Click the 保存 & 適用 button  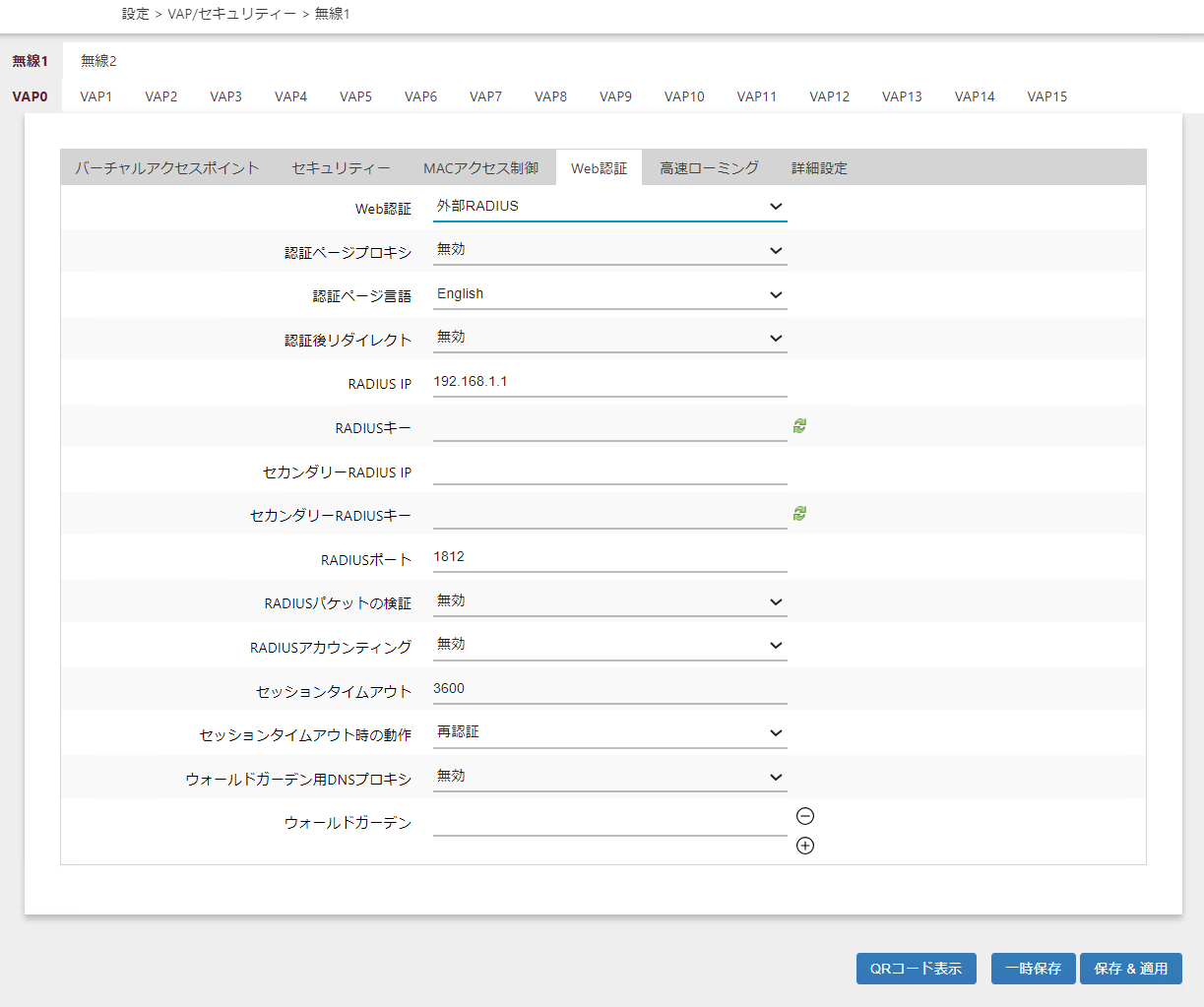click(1131, 969)
